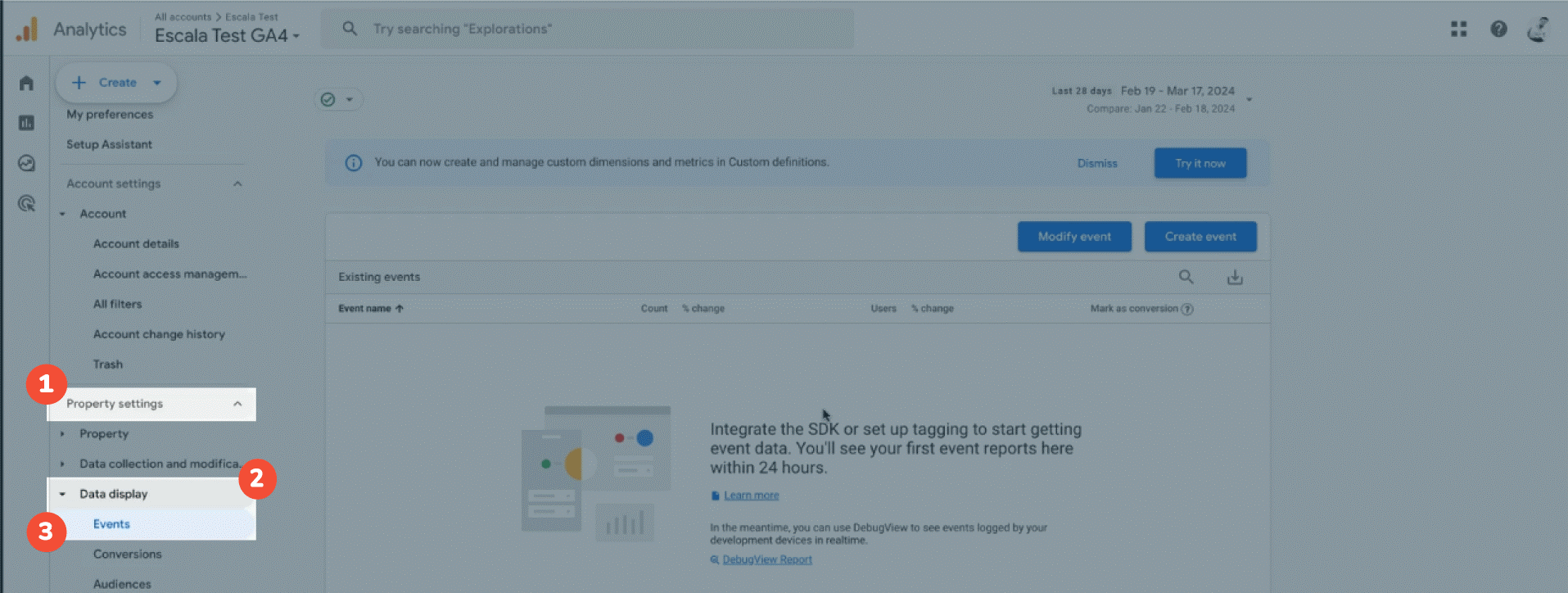Image resolution: width=1568 pixels, height=593 pixels.
Task: Open Account details
Action: point(136,244)
